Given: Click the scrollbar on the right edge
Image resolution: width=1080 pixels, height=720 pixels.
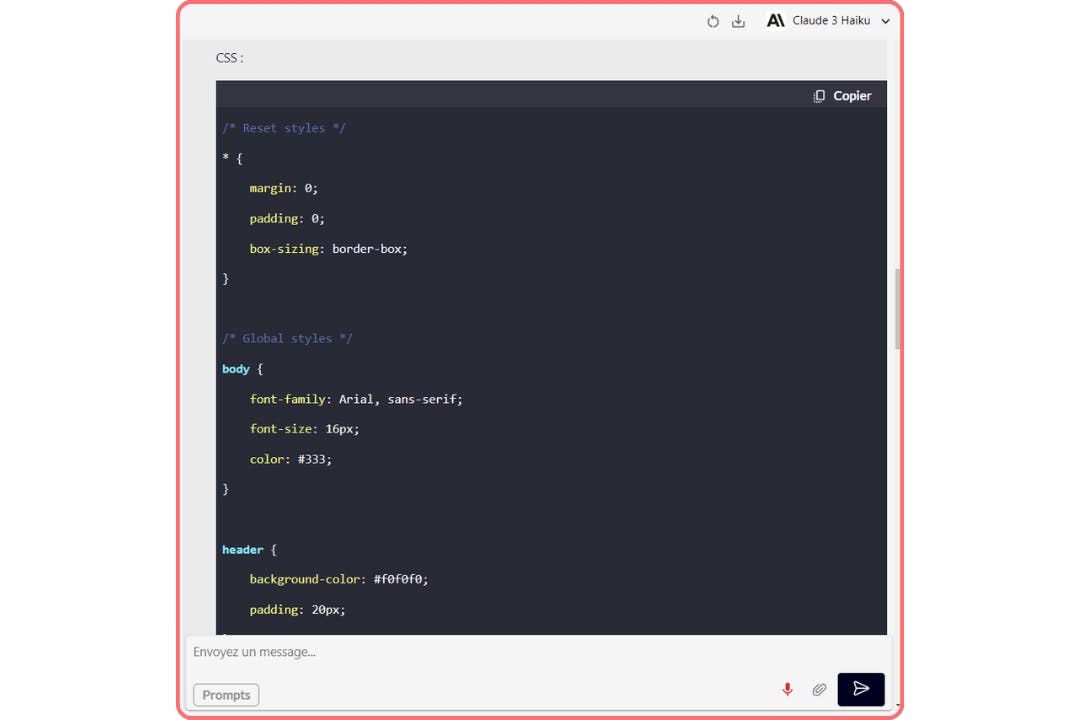Looking at the screenshot, I should 895,305.
